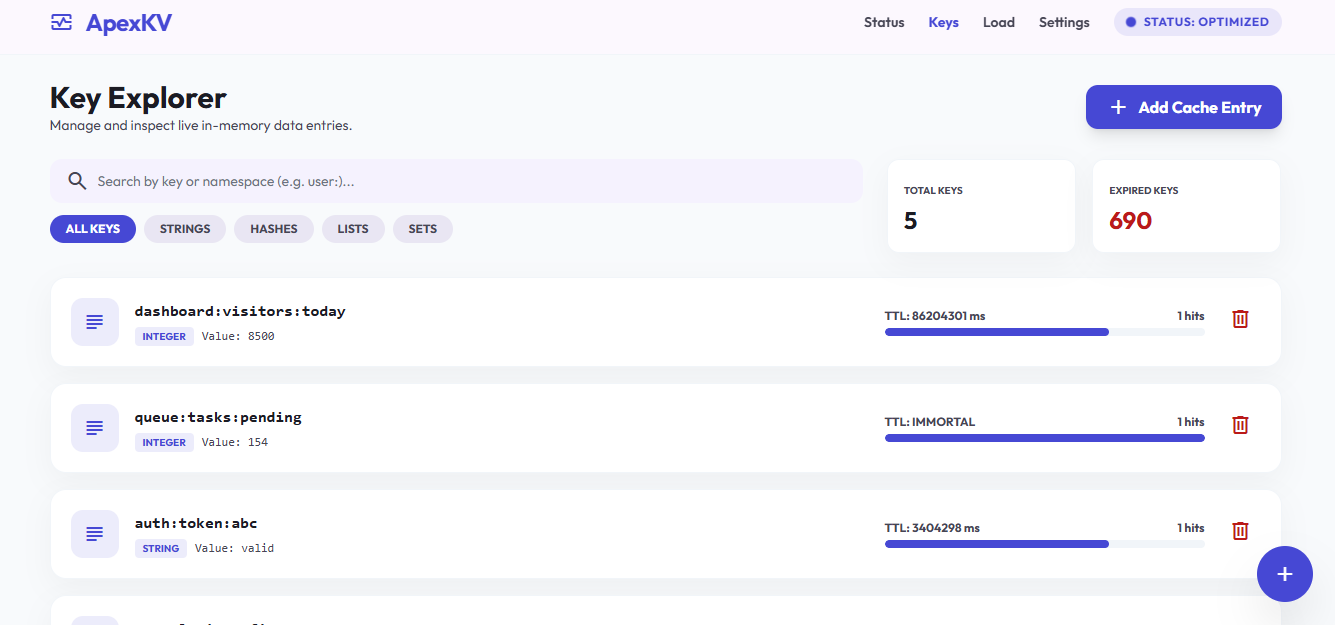Click the TTL bar for auth:token:abc
This screenshot has width=1335, height=625.
[x=1045, y=544]
